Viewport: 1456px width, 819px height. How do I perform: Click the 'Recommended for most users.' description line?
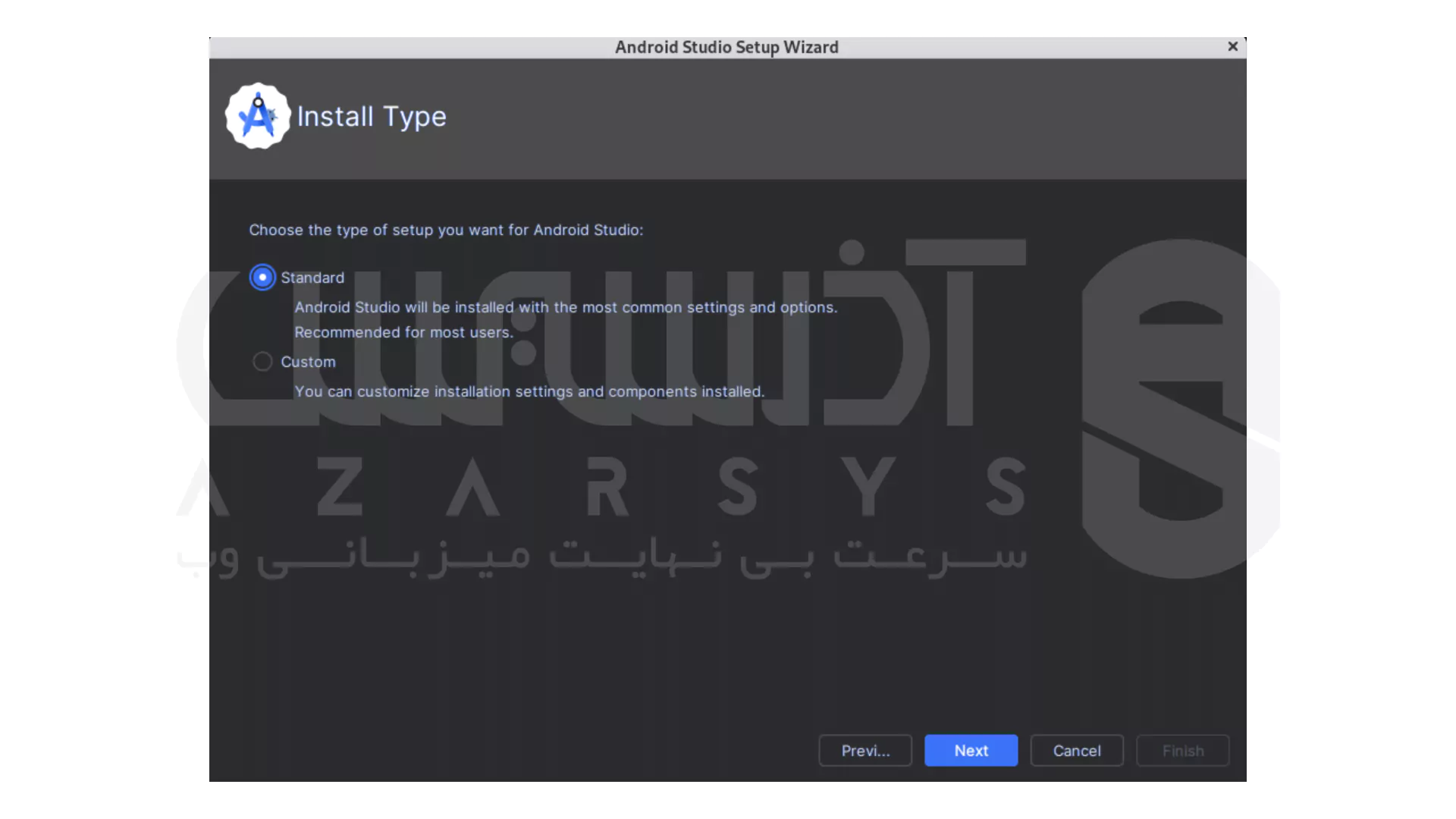403,332
